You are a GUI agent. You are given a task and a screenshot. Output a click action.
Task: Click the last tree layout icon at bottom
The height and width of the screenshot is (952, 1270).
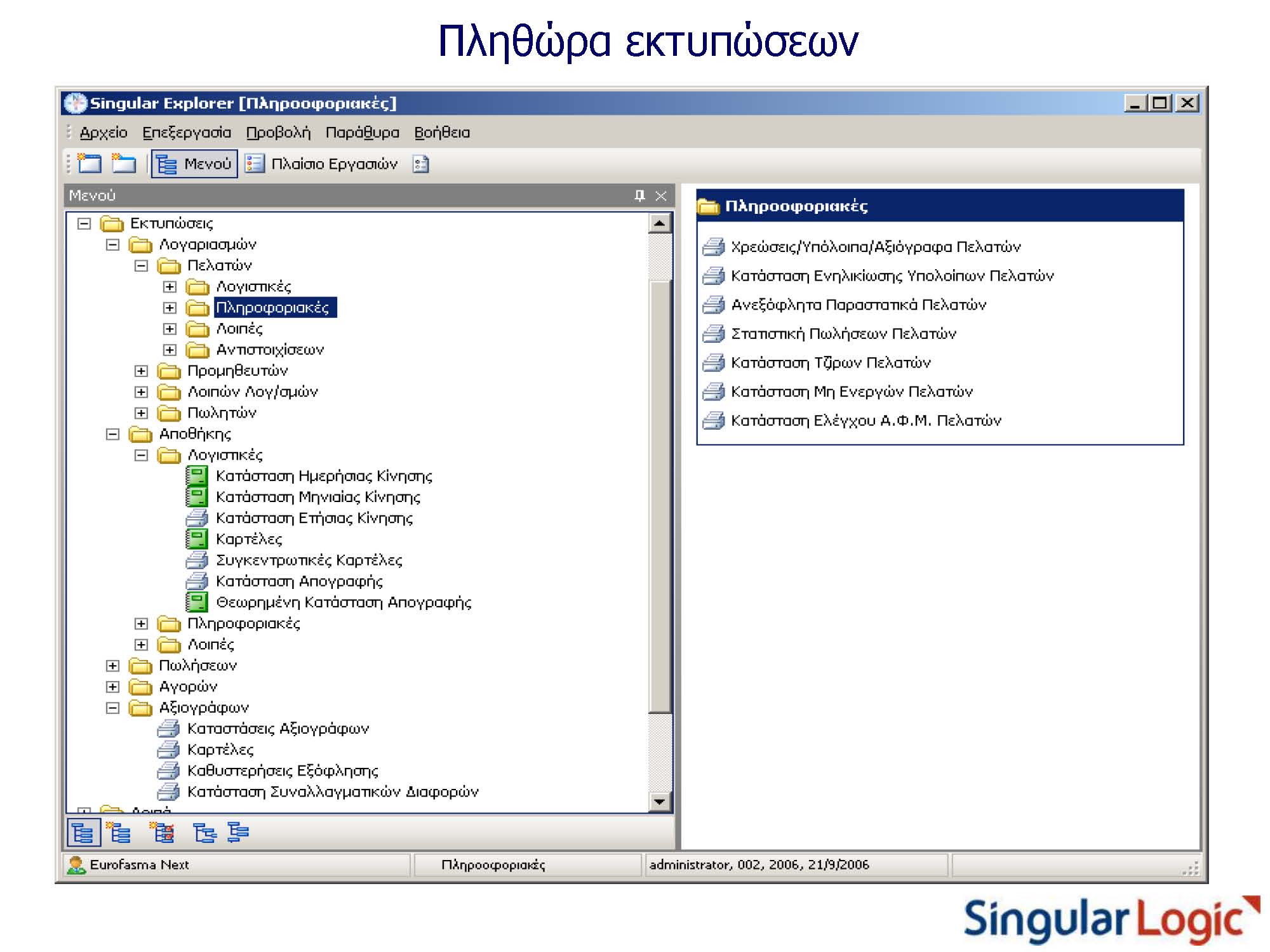[x=238, y=833]
